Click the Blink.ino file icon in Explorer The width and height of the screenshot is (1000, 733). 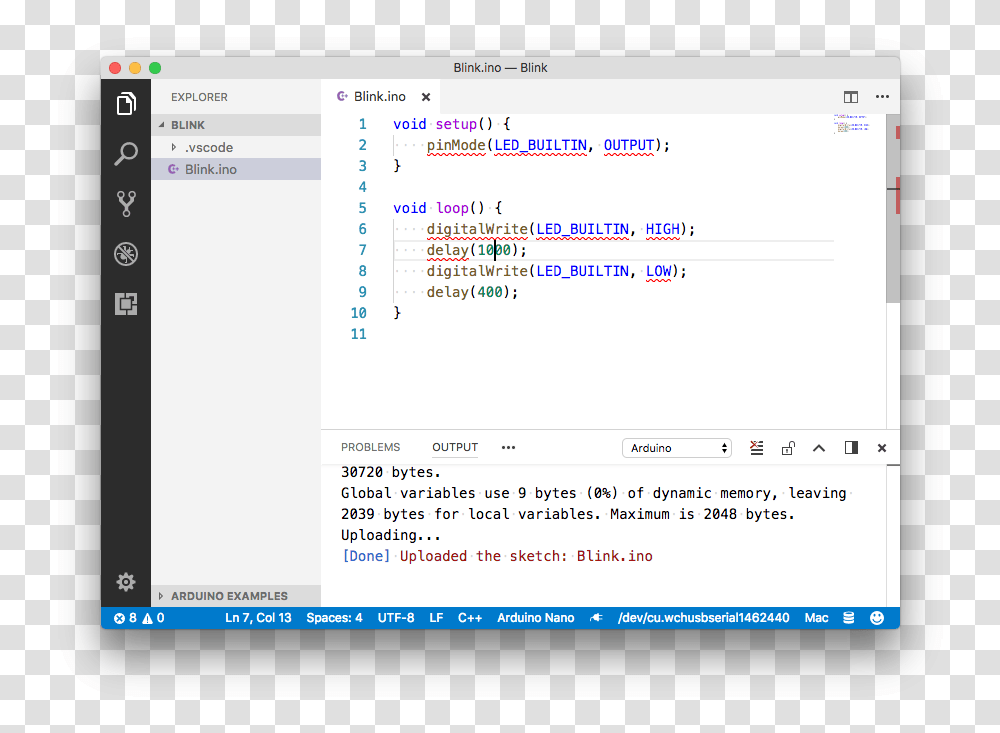tap(173, 169)
